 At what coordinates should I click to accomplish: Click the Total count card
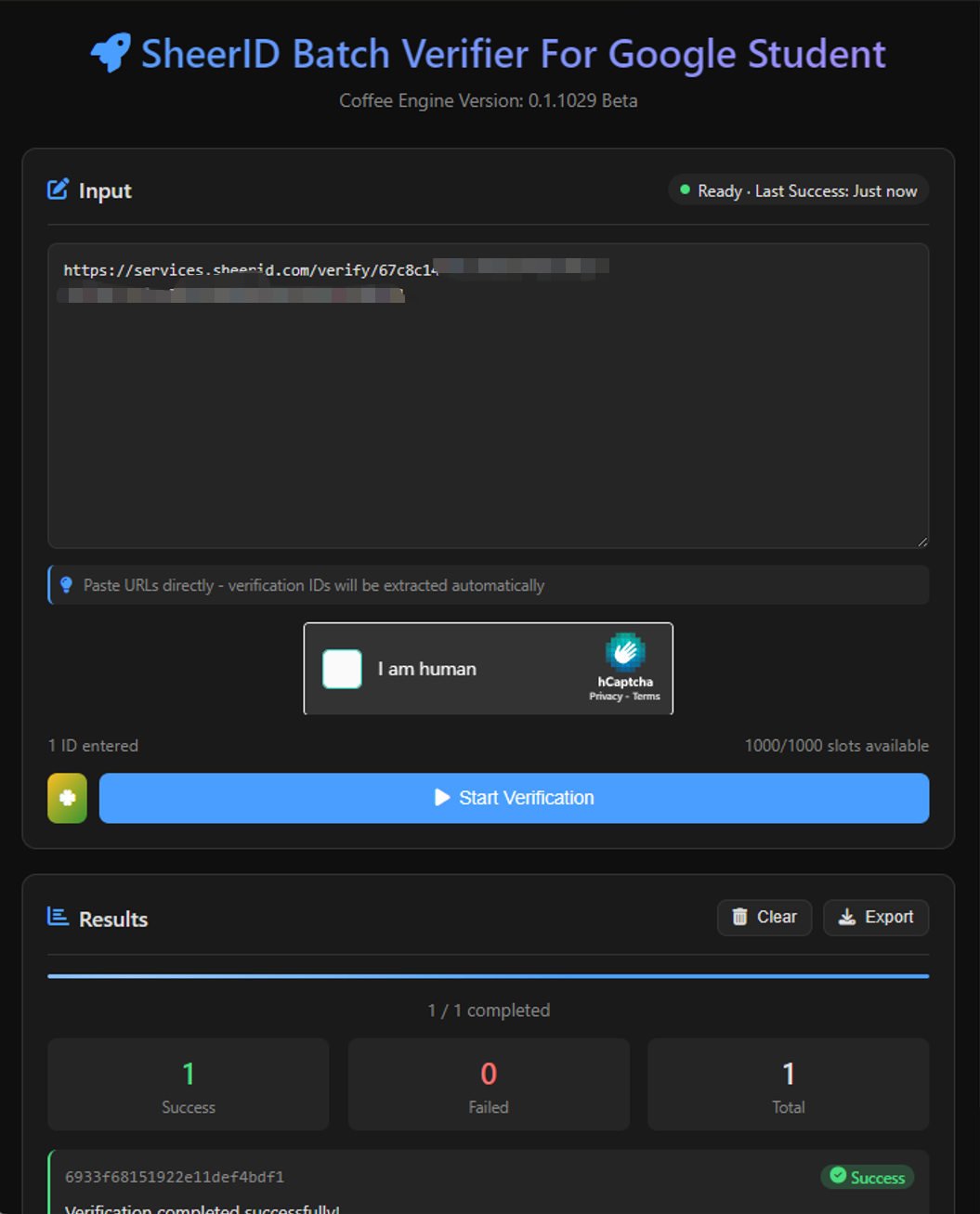click(788, 1084)
